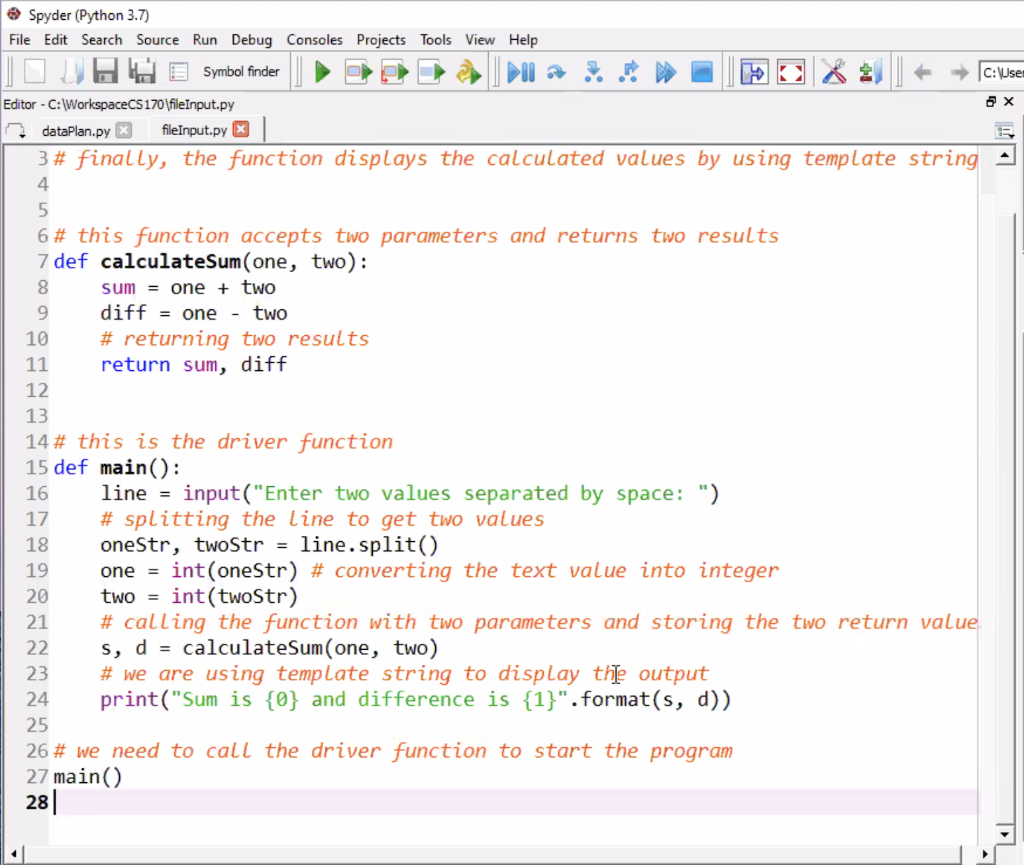Open the Search menu

[101, 40]
